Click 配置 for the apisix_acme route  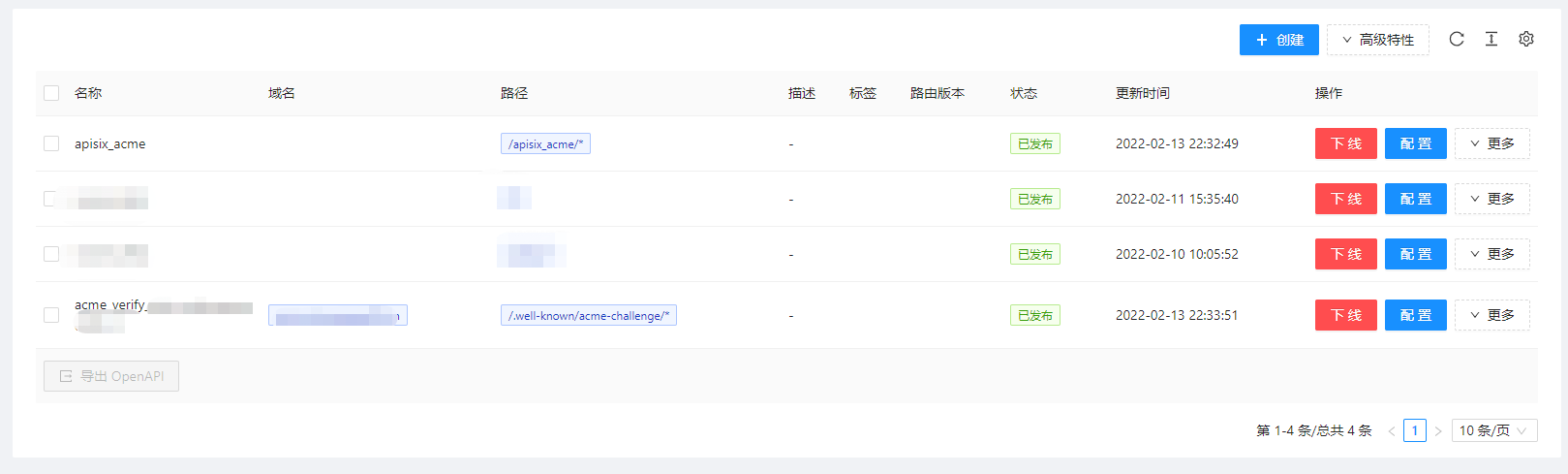click(x=1415, y=143)
